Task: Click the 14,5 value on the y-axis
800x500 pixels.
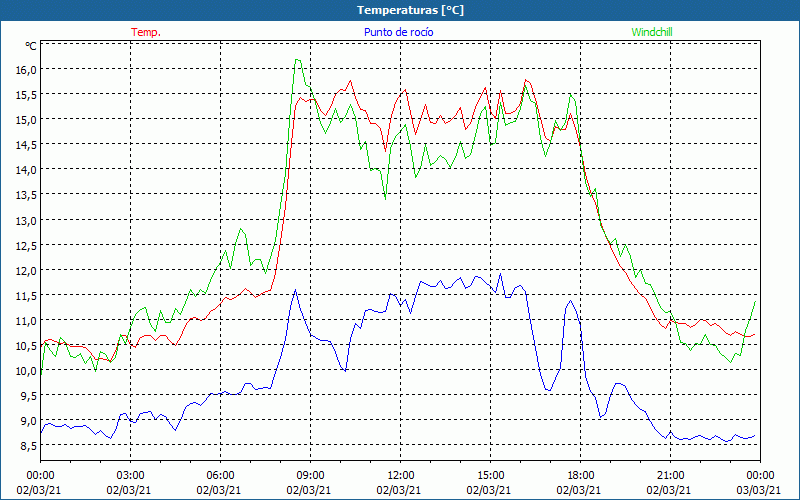Action: [26, 145]
